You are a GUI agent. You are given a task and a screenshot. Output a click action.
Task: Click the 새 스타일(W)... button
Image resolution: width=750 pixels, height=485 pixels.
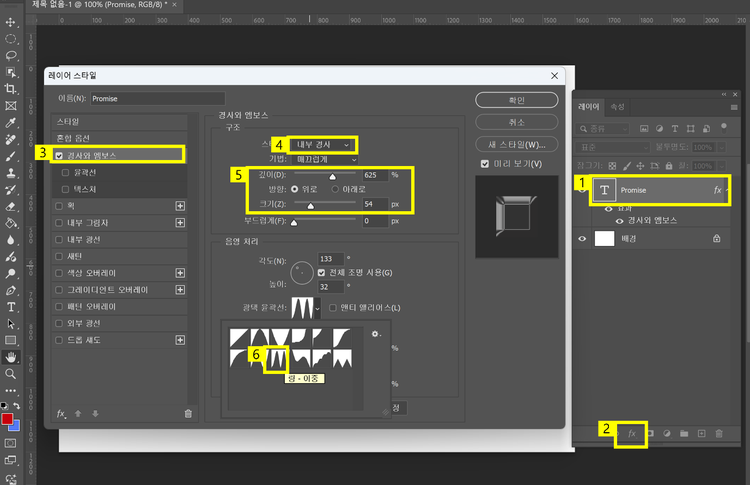(517, 144)
